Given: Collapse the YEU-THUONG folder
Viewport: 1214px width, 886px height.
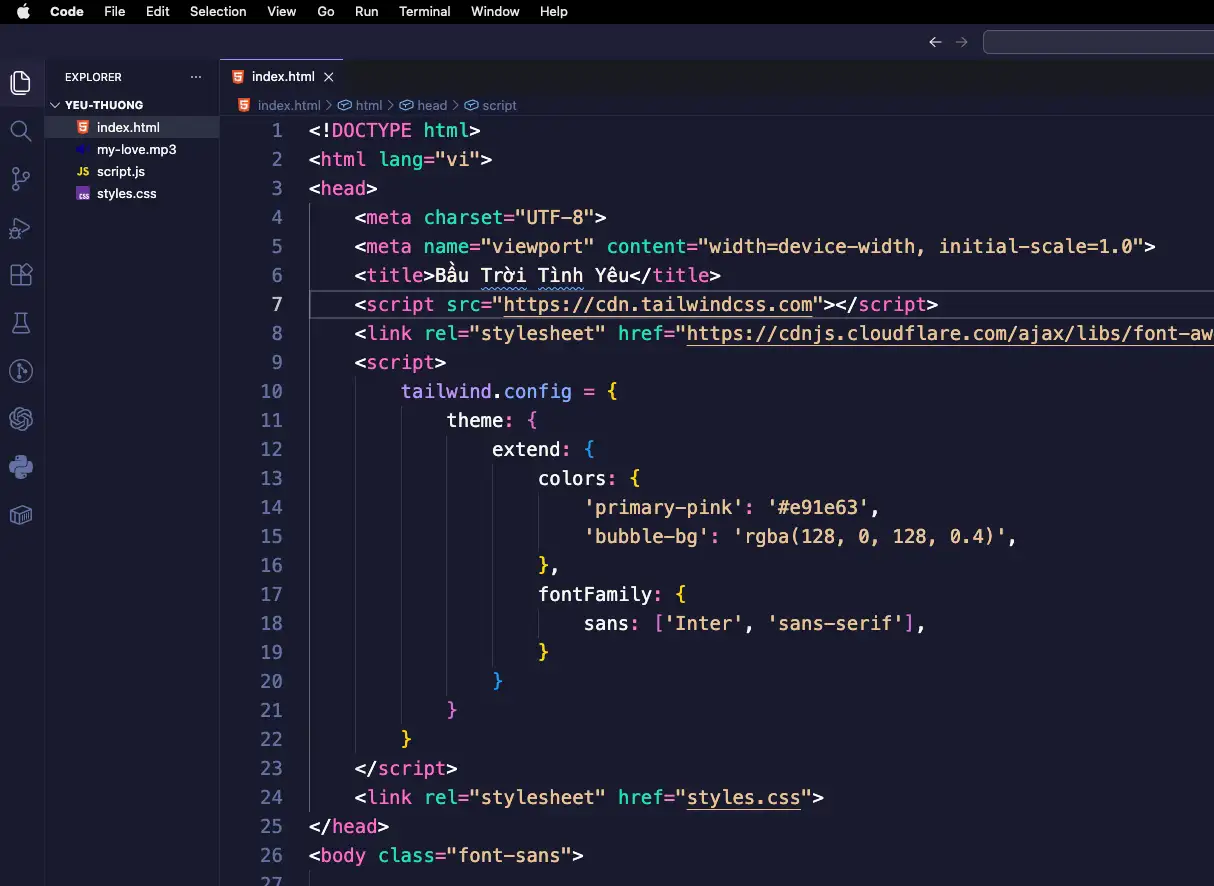Looking at the screenshot, I should click(x=55, y=105).
